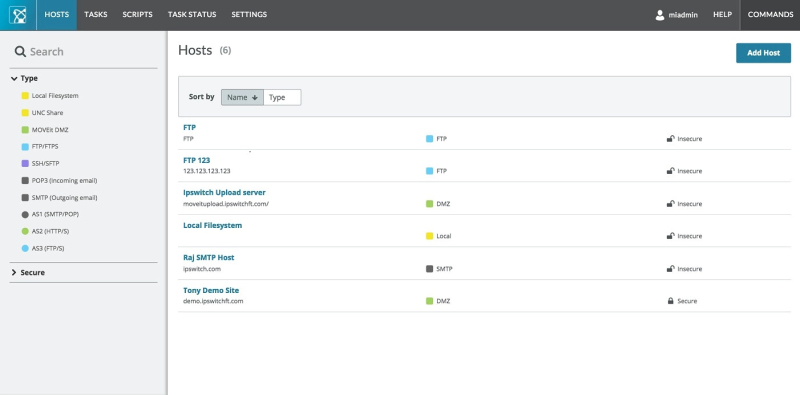Open the FTP host link
The width and height of the screenshot is (800, 395).
point(189,128)
